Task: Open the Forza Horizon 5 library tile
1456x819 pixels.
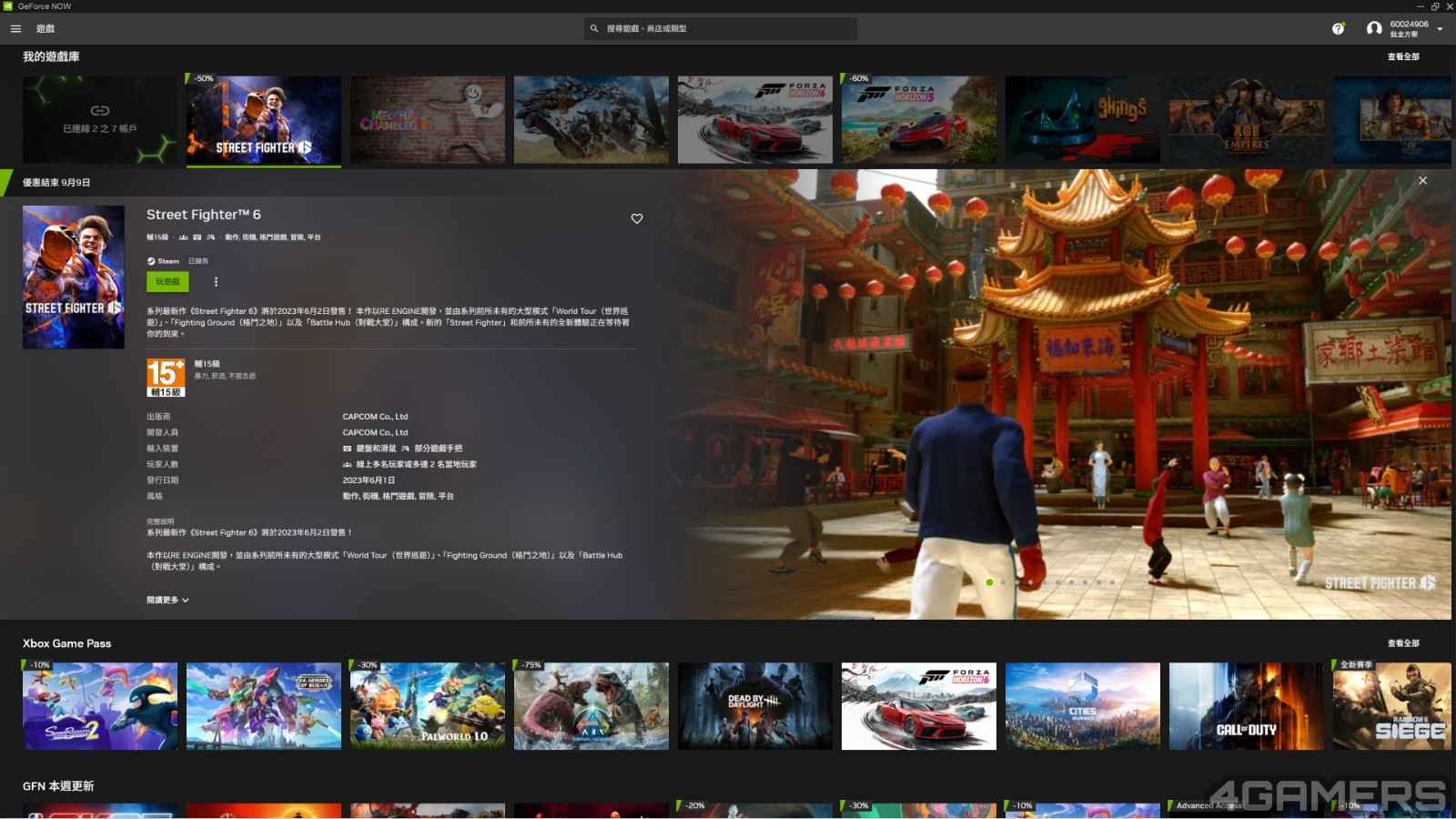Action: pyautogui.click(x=919, y=120)
